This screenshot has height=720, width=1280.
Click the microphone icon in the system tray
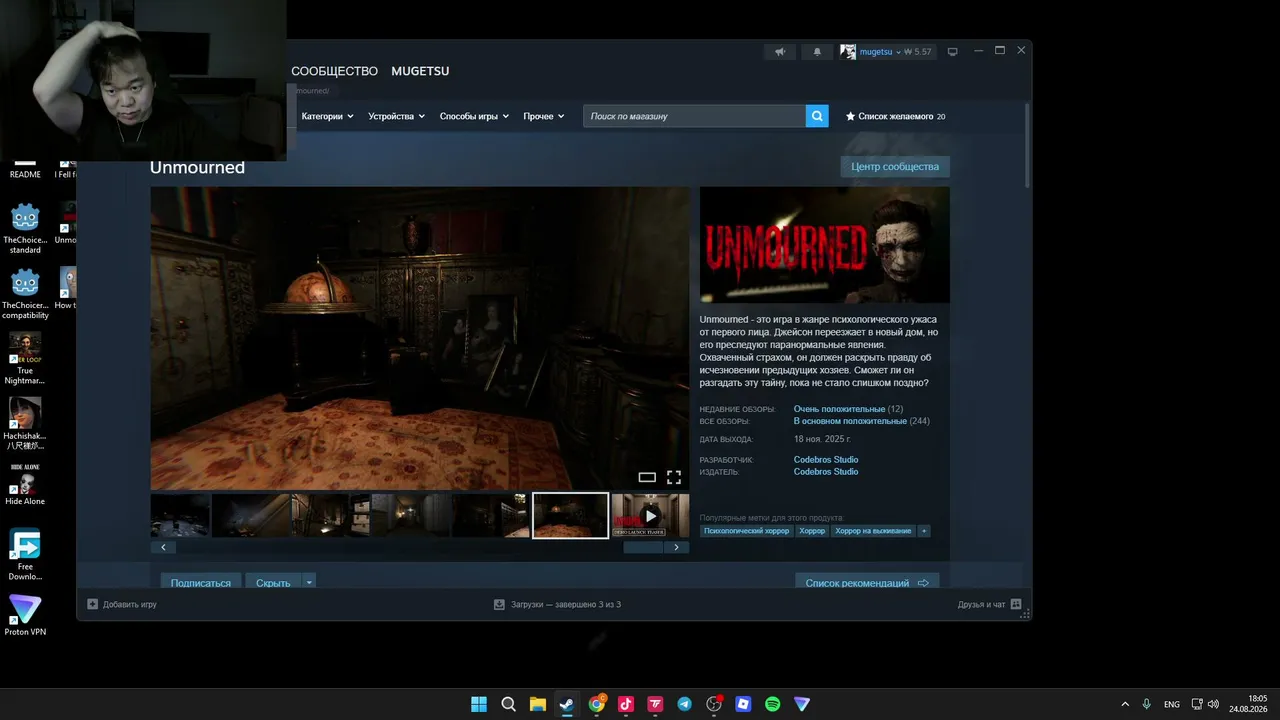(x=1147, y=704)
